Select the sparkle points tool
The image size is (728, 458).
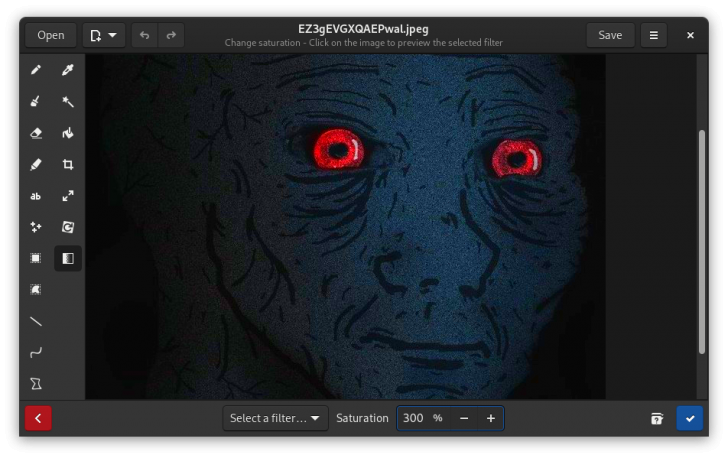[x=36, y=227]
